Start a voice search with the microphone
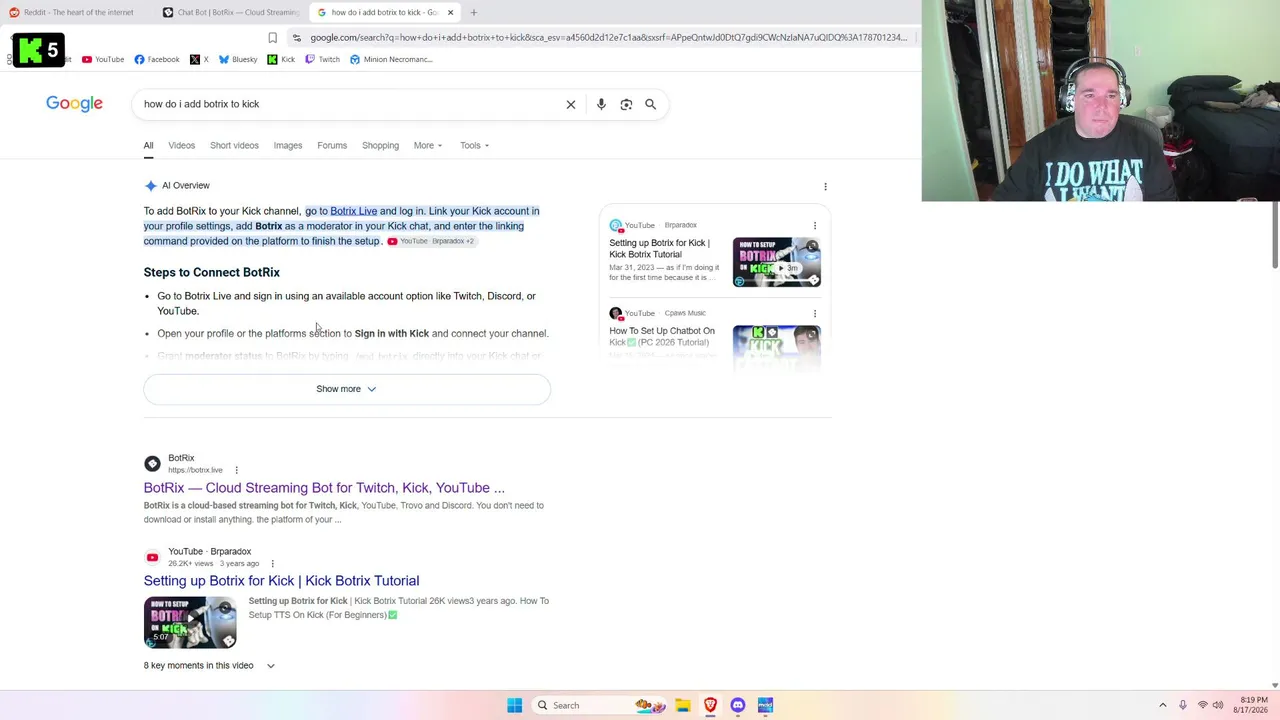The width and height of the screenshot is (1280, 720). click(x=601, y=104)
